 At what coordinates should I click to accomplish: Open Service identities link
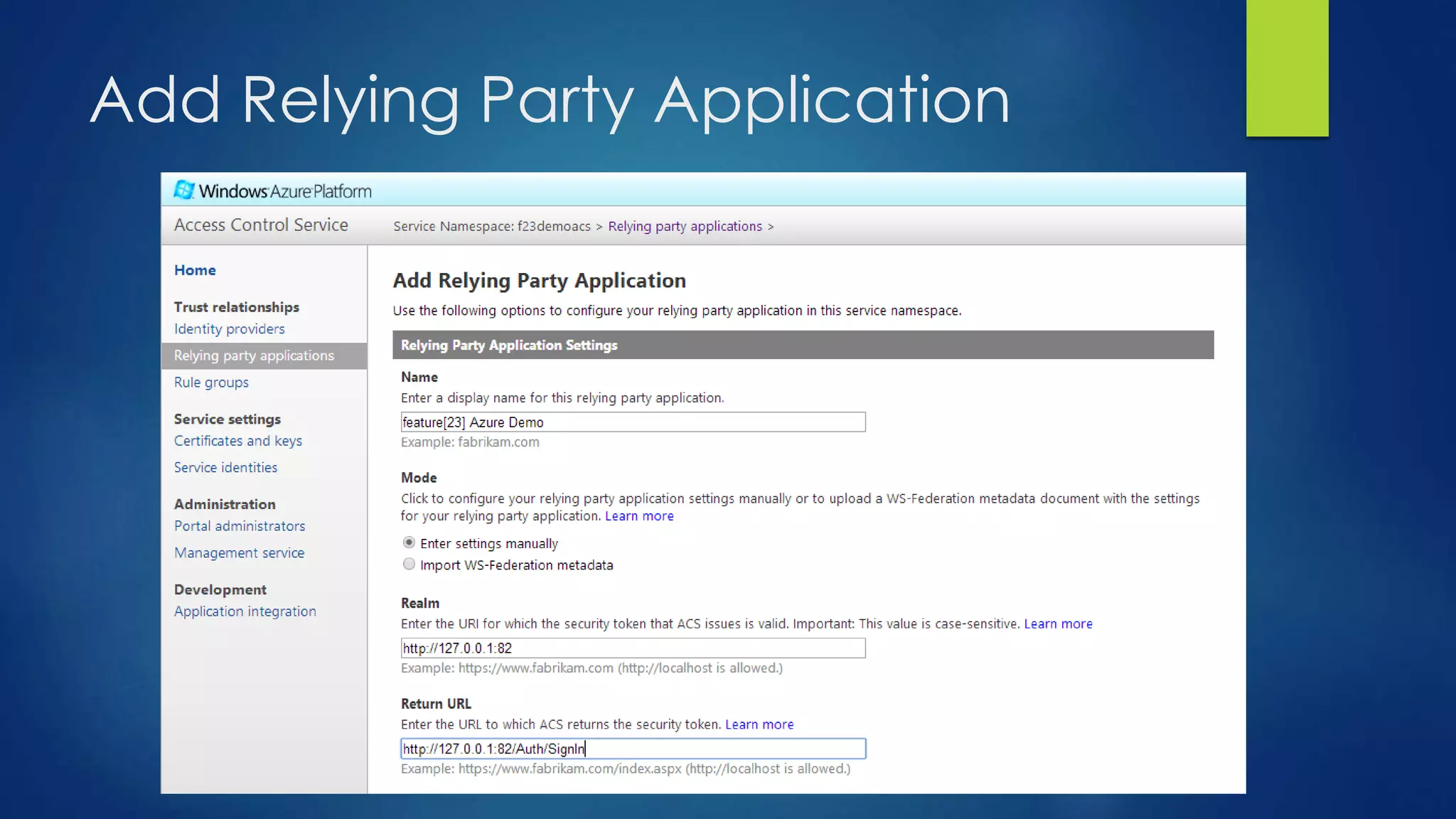pos(225,468)
